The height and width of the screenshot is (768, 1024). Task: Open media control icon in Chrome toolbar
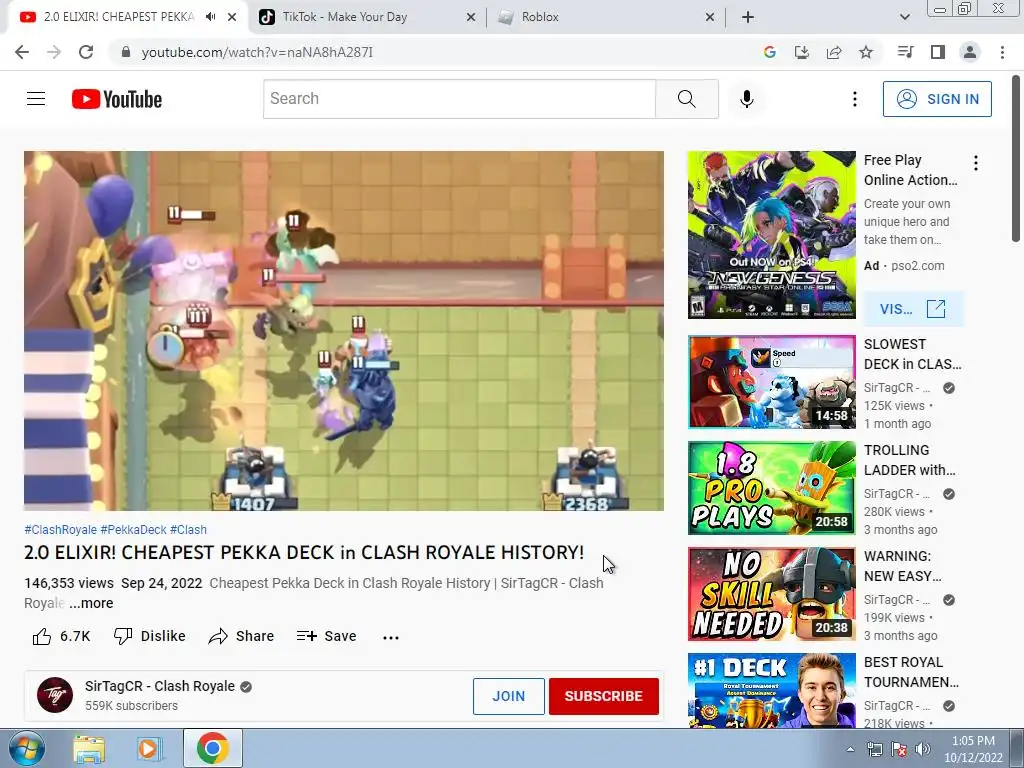coord(905,52)
